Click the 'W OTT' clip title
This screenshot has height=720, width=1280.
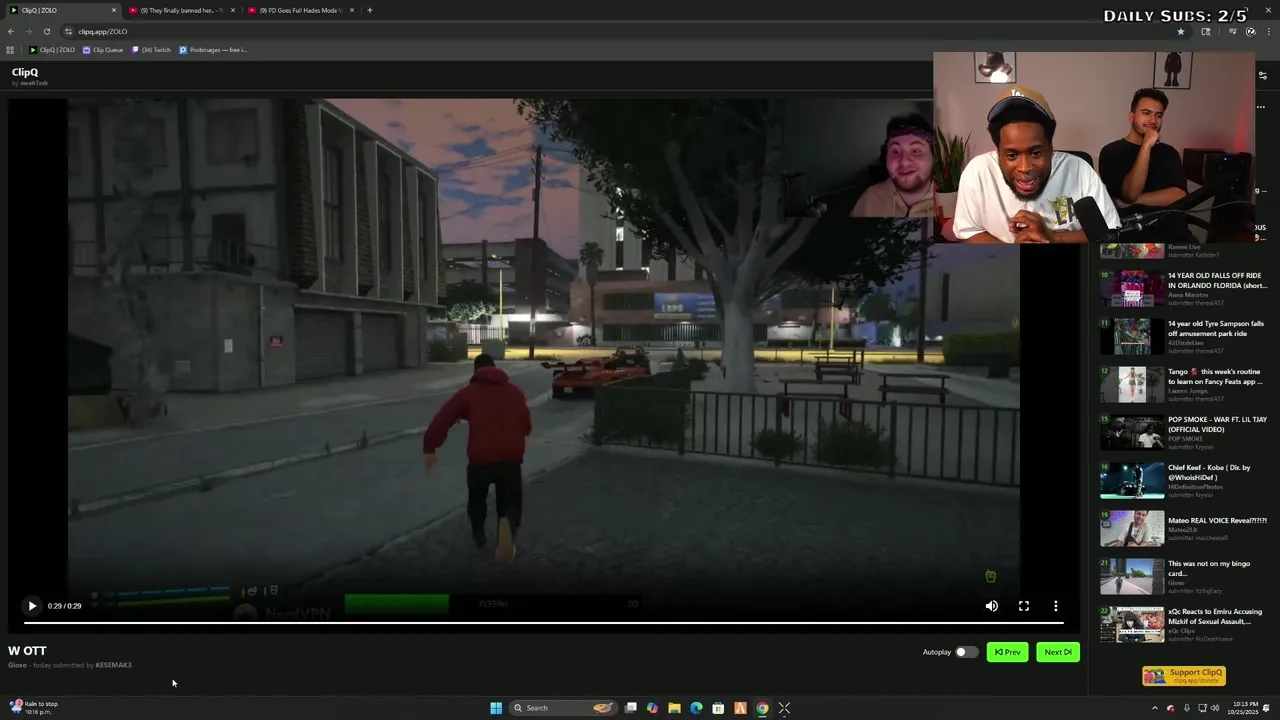pyautogui.click(x=27, y=651)
